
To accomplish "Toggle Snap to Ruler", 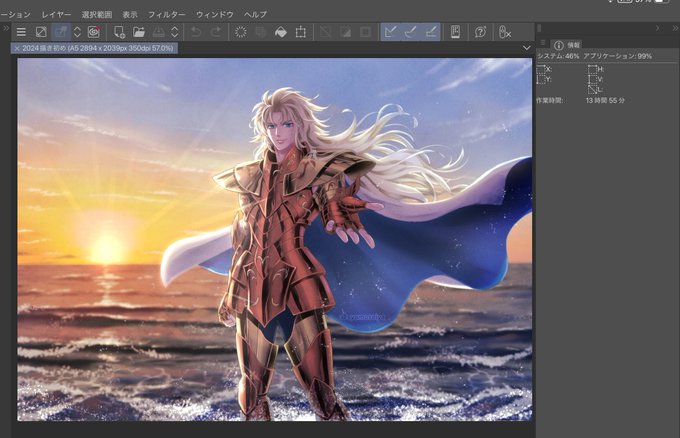I will [390, 32].
